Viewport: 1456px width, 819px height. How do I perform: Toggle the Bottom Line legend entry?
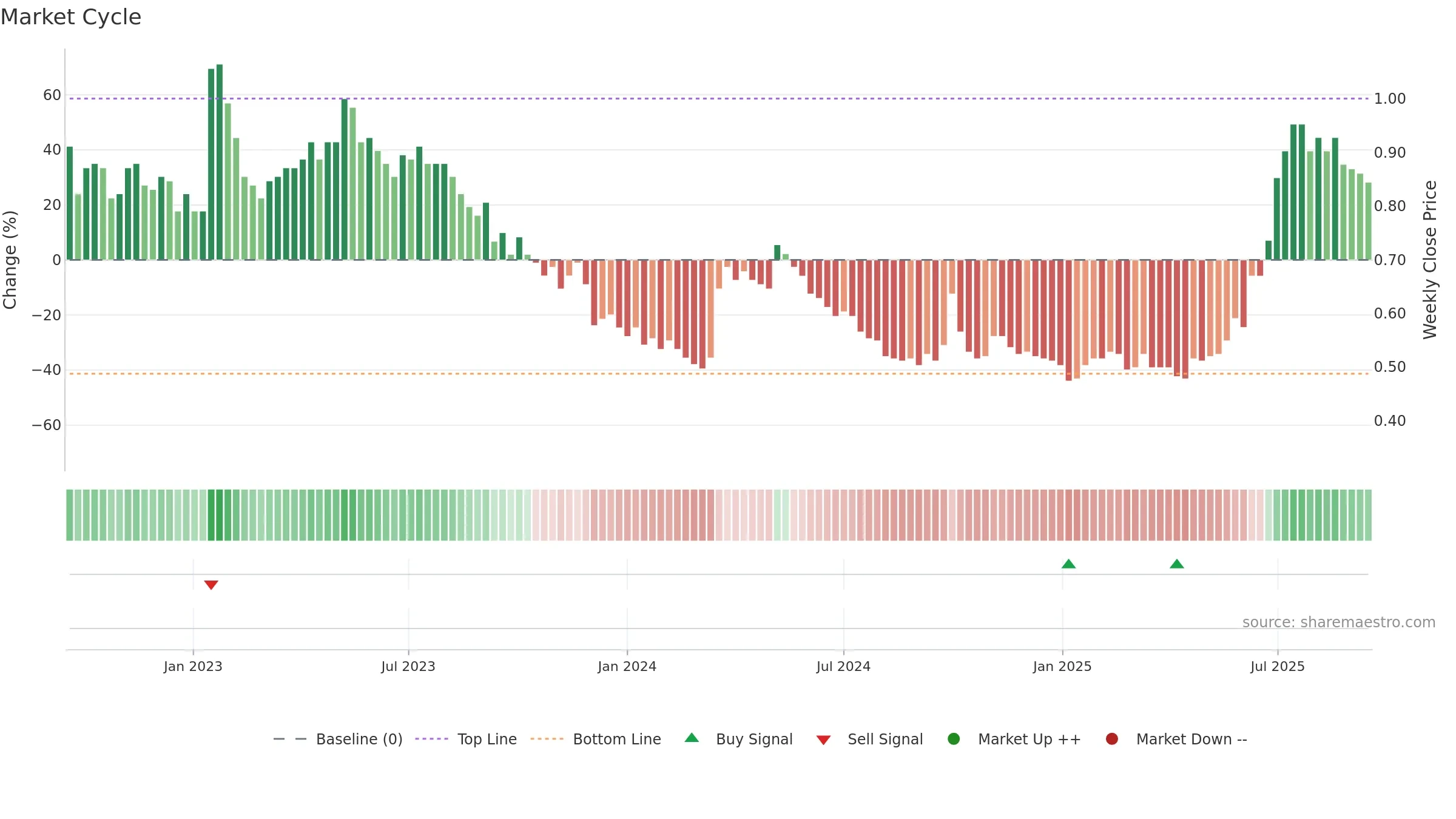pyautogui.click(x=596, y=739)
